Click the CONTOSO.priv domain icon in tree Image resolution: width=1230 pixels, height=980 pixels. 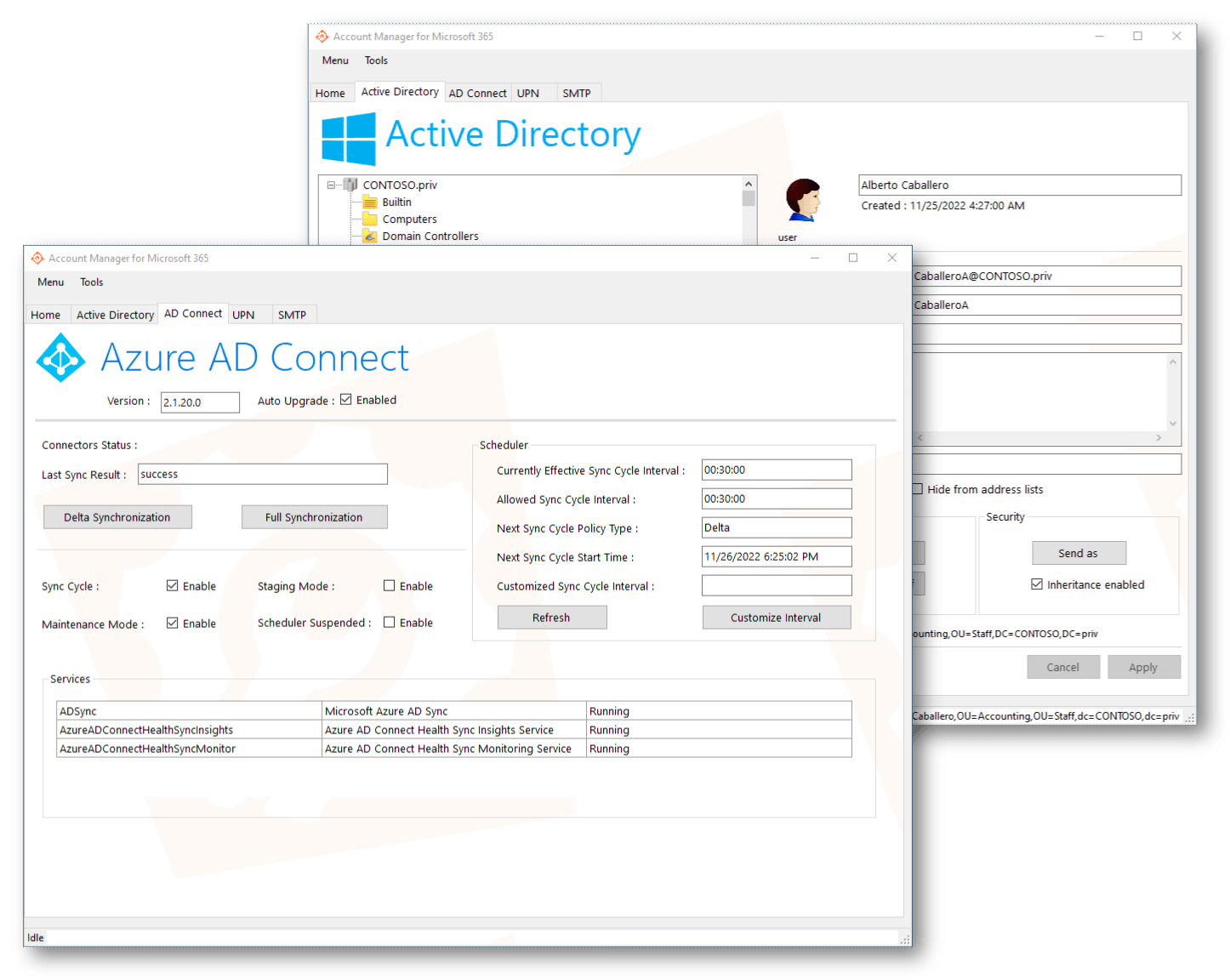(350, 185)
